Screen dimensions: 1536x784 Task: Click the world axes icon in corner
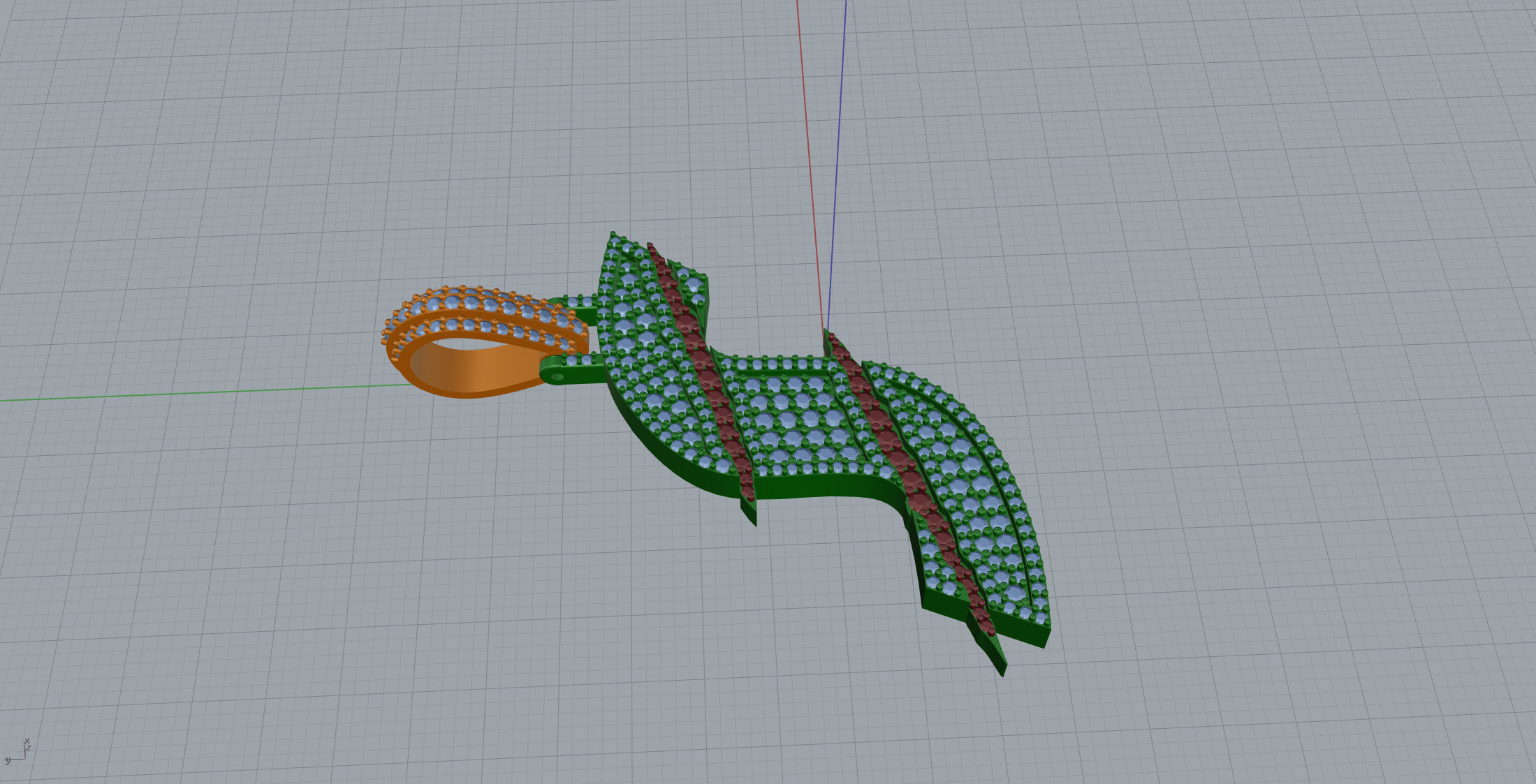[17, 752]
